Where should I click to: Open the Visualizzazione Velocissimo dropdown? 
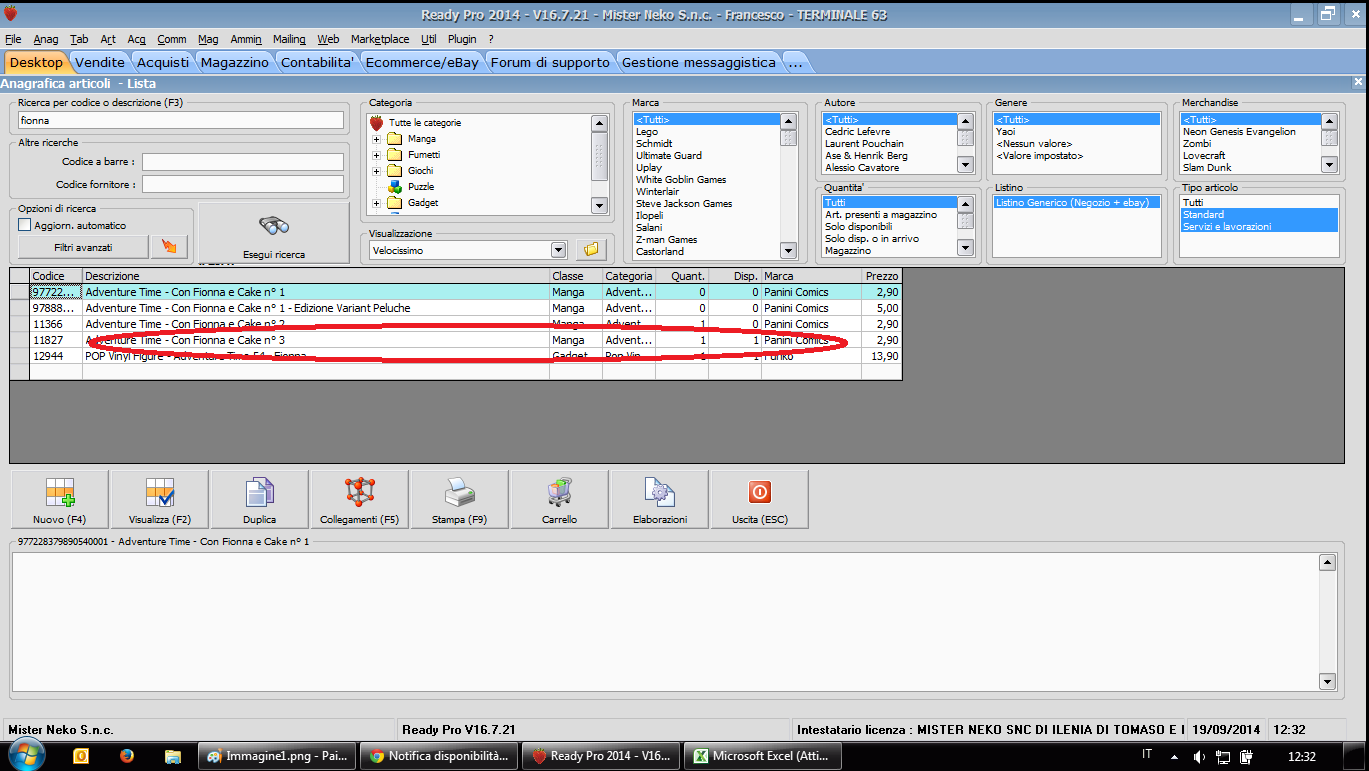point(559,250)
